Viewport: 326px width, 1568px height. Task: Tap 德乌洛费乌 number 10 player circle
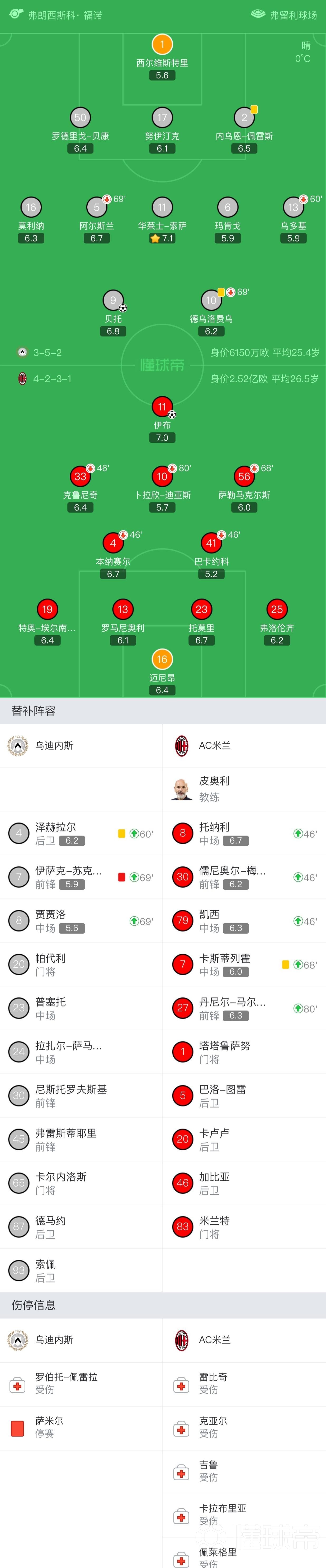[x=211, y=300]
